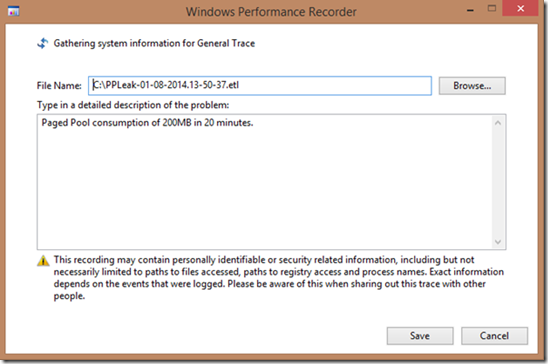Click the description scrollbar up arrow
Screen dimensions: 548x364
tap(498, 123)
